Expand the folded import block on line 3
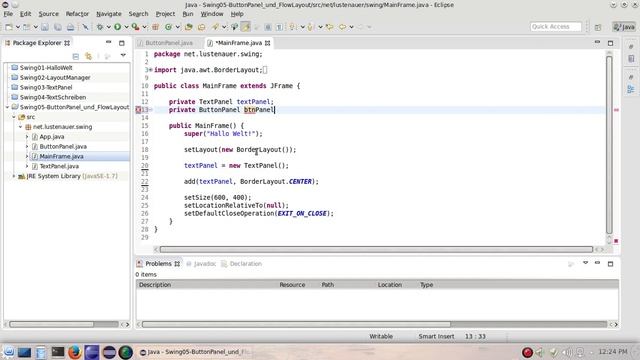The width and height of the screenshot is (640, 360). (151, 70)
